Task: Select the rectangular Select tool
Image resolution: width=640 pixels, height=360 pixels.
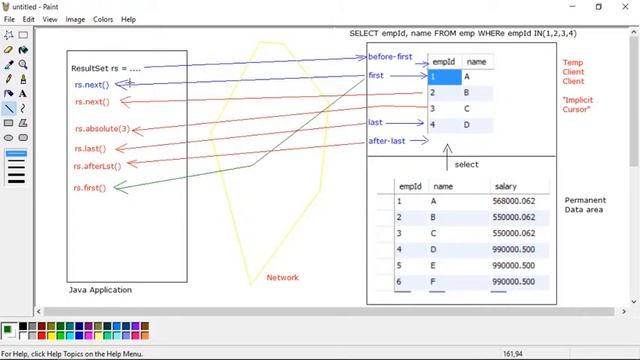Action: (23, 35)
